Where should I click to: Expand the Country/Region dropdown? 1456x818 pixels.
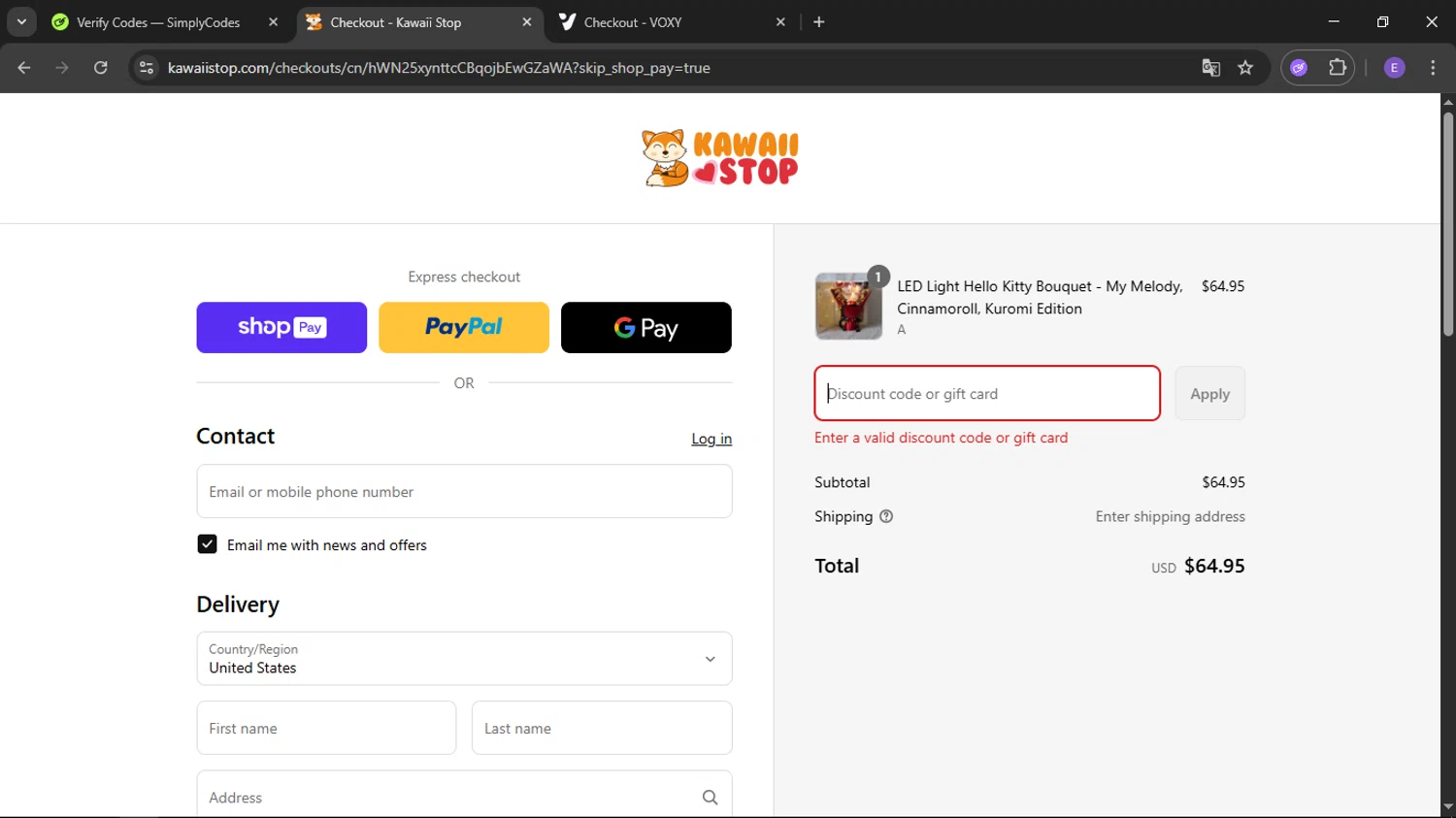point(464,659)
